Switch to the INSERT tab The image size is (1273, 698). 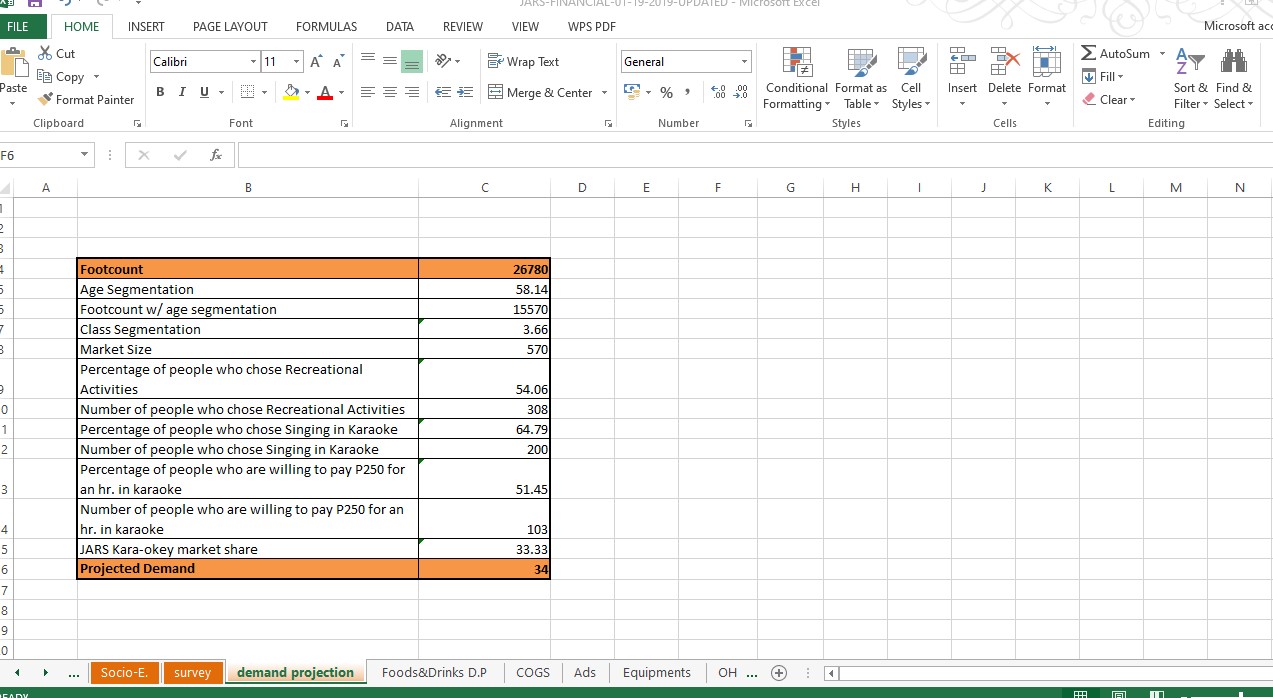pos(146,26)
